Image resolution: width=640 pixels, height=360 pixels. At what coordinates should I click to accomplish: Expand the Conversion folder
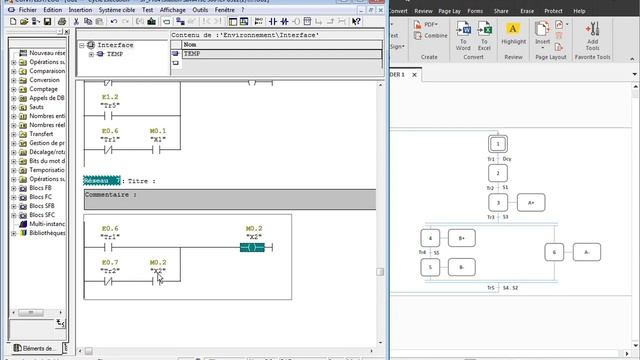(14, 80)
